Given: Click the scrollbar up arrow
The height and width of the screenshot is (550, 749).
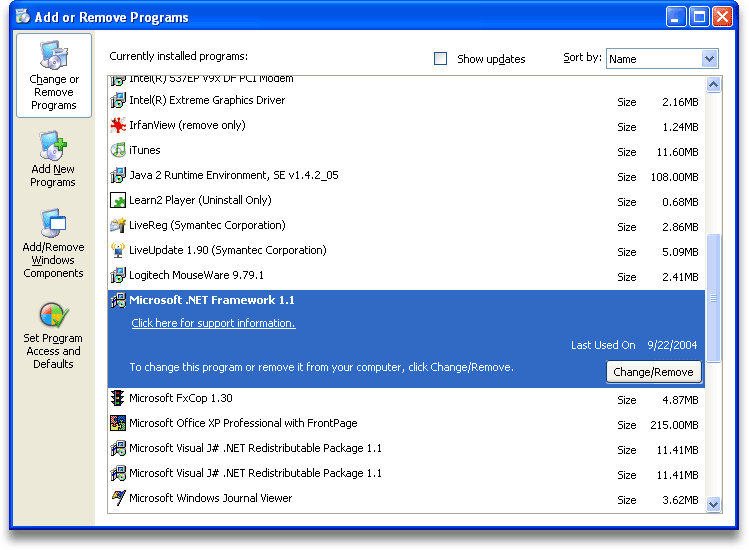Looking at the screenshot, I should pyautogui.click(x=713, y=85).
